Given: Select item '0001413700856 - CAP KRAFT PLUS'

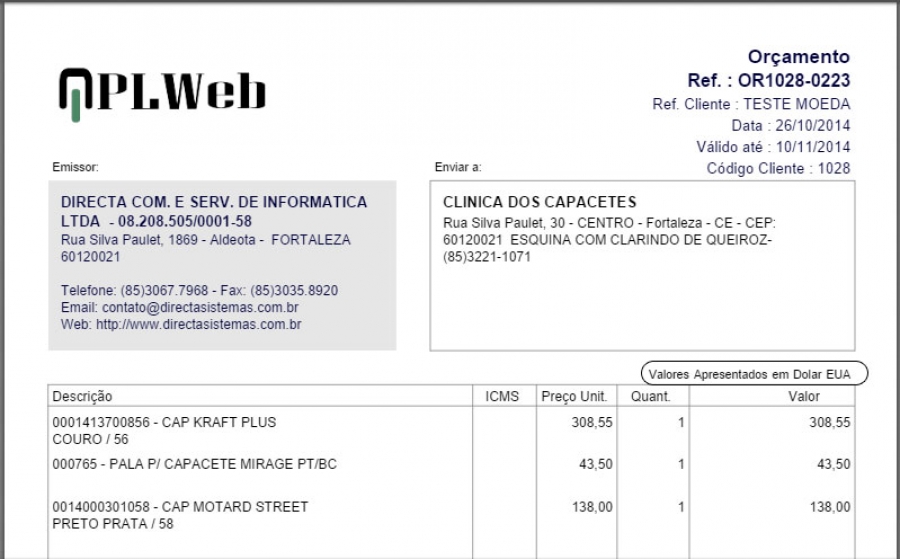Looking at the screenshot, I should (164, 422).
